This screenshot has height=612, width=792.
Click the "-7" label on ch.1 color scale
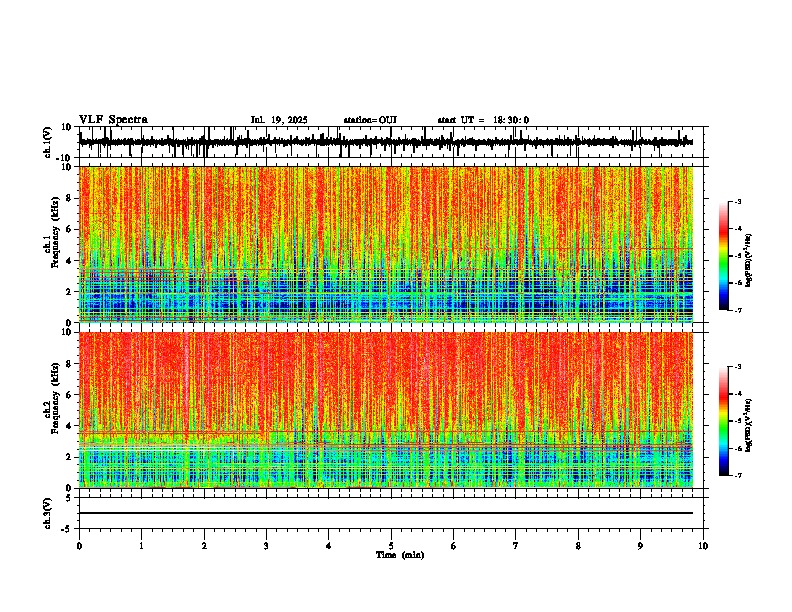[738, 310]
